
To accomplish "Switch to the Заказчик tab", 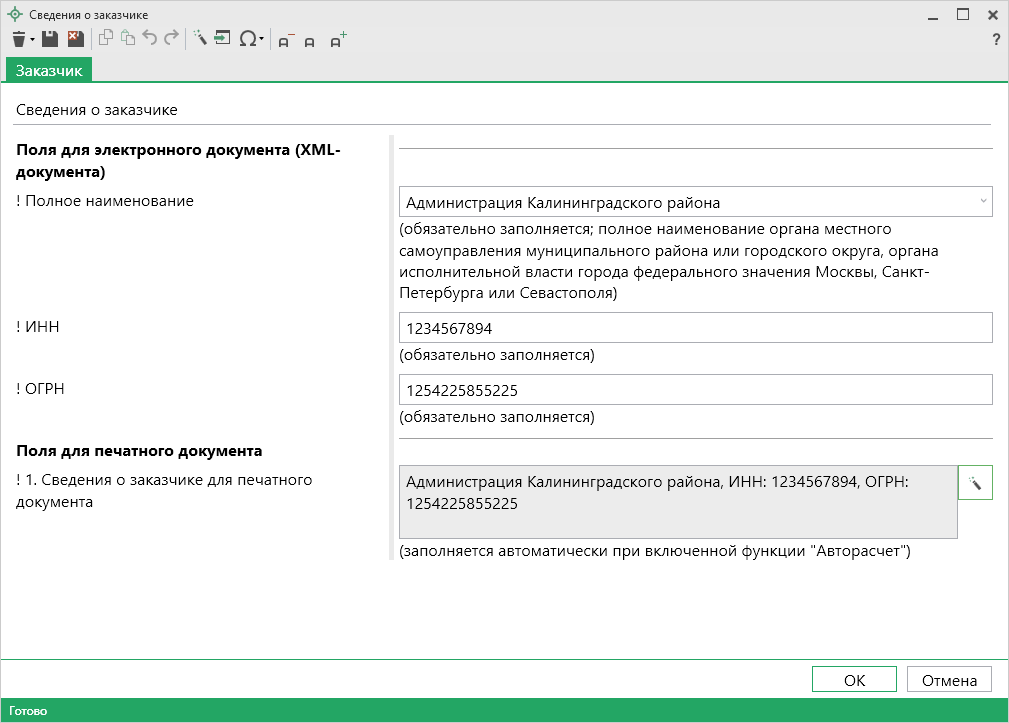I will pos(49,70).
